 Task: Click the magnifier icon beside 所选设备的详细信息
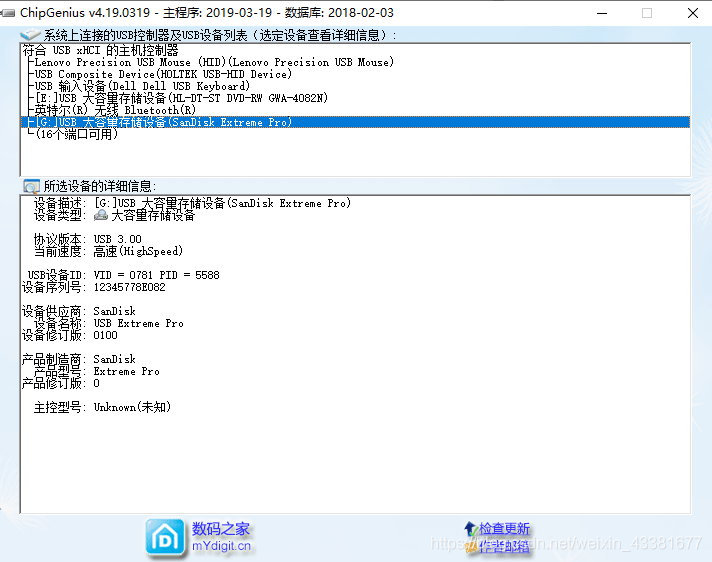(x=31, y=186)
